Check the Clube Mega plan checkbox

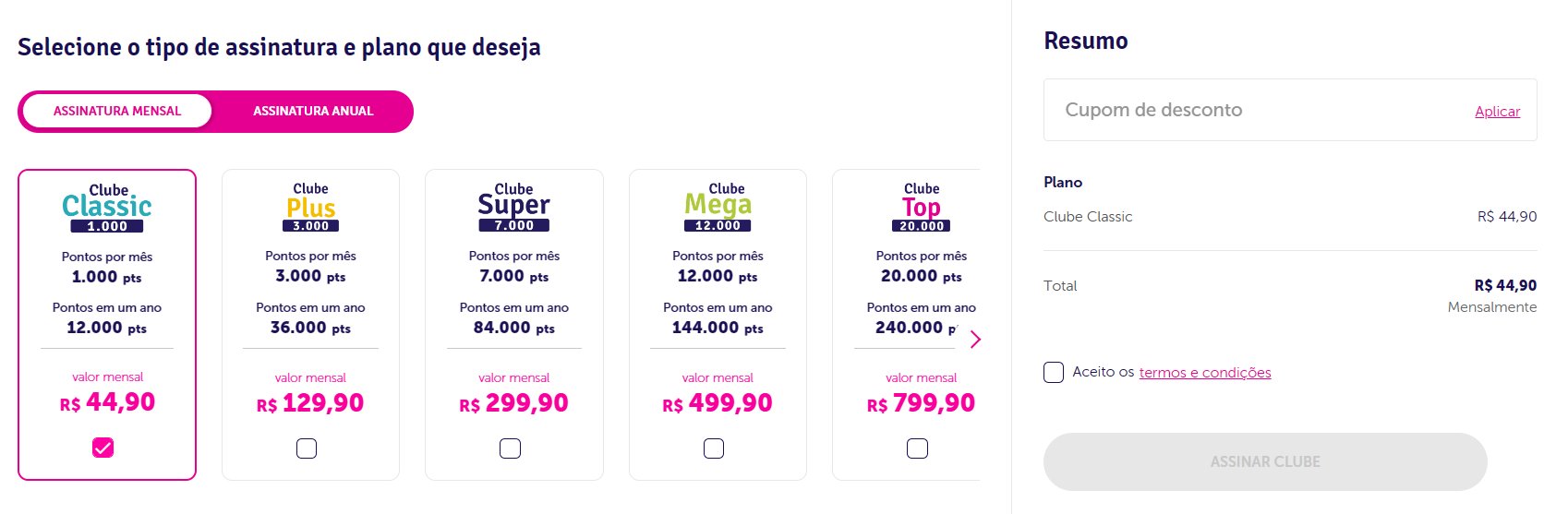point(714,448)
